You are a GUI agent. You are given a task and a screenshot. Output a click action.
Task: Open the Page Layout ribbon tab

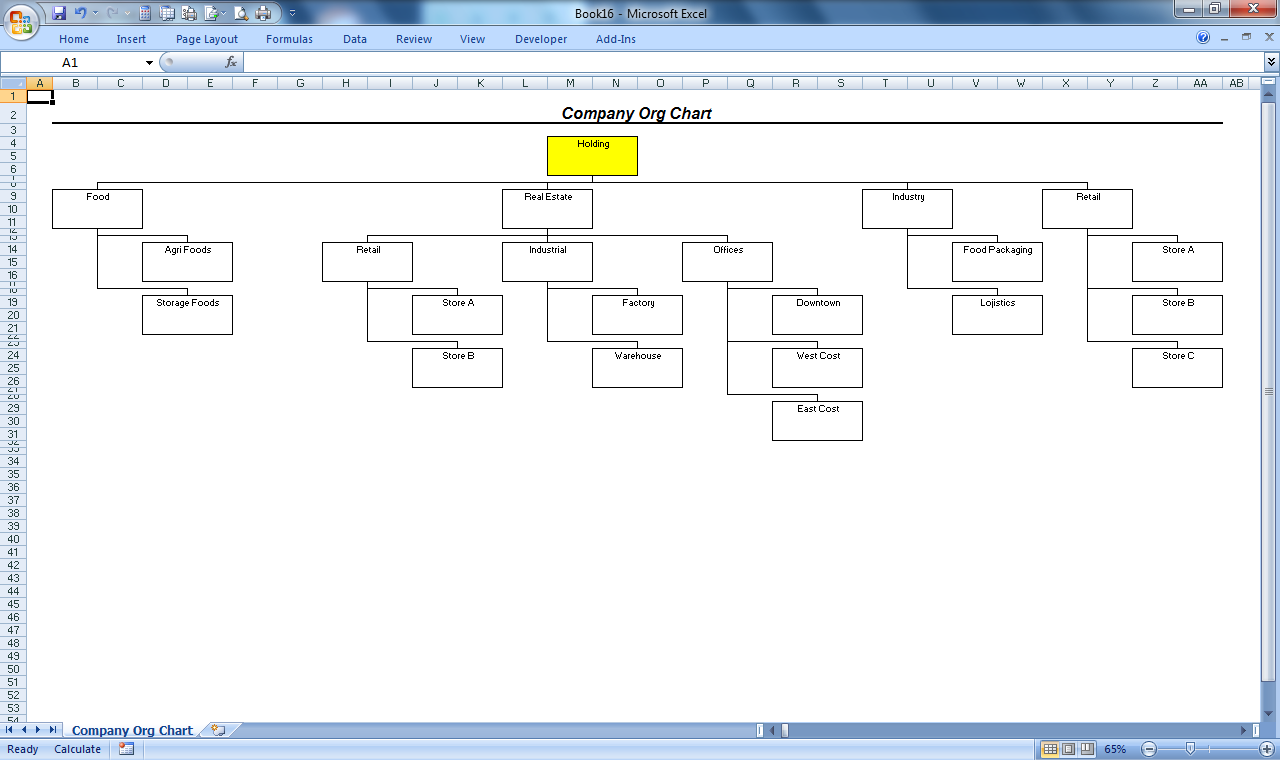[x=207, y=39]
